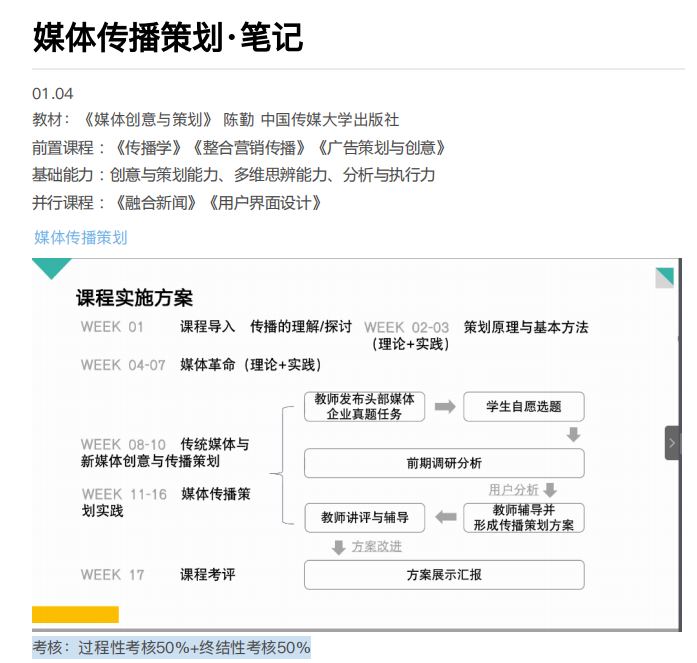Image resolution: width=697 pixels, height=663 pixels.
Task: Click the 方案展示汇报 box
Action: [443, 575]
